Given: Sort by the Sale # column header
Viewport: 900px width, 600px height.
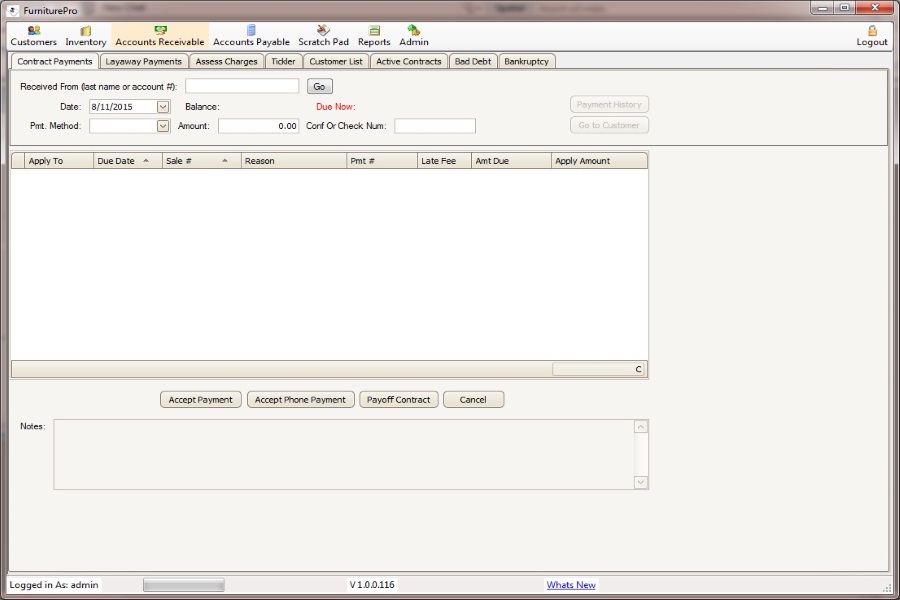Looking at the screenshot, I should pyautogui.click(x=202, y=161).
